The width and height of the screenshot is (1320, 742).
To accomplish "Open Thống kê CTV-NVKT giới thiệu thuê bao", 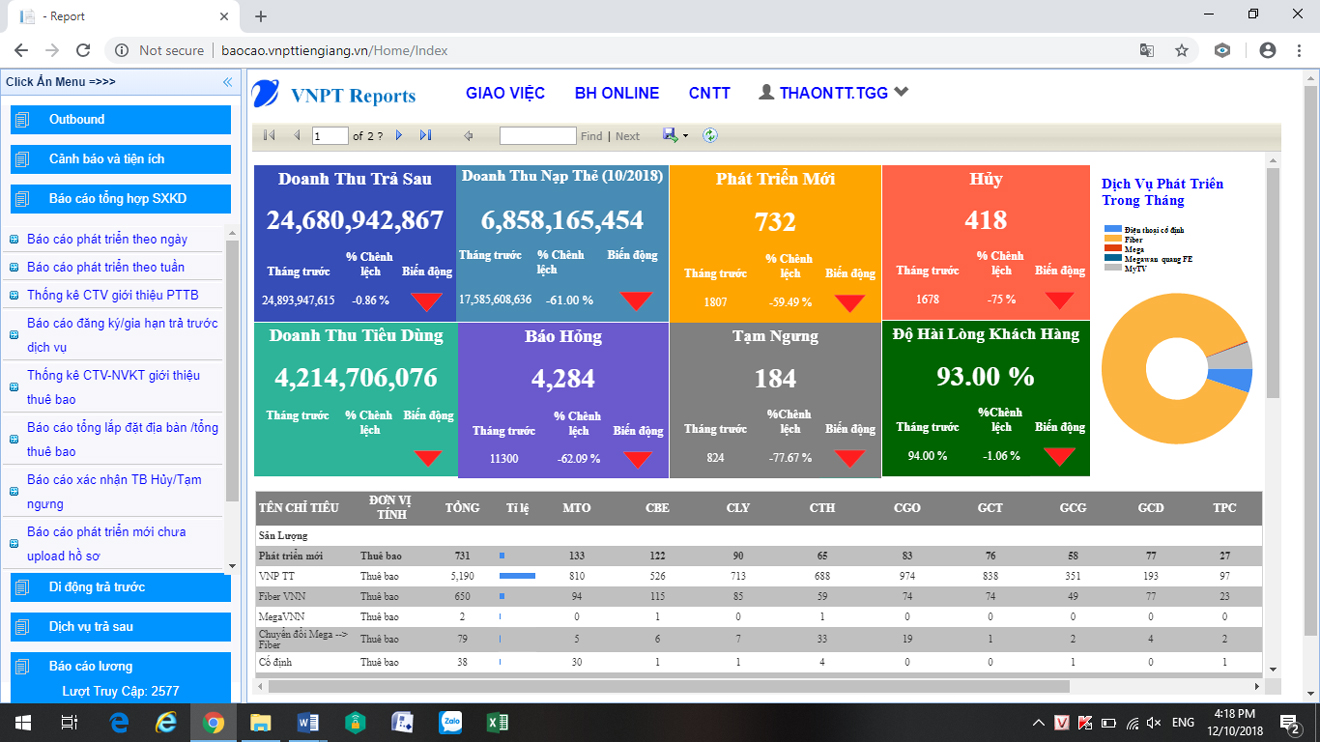I will [x=113, y=387].
